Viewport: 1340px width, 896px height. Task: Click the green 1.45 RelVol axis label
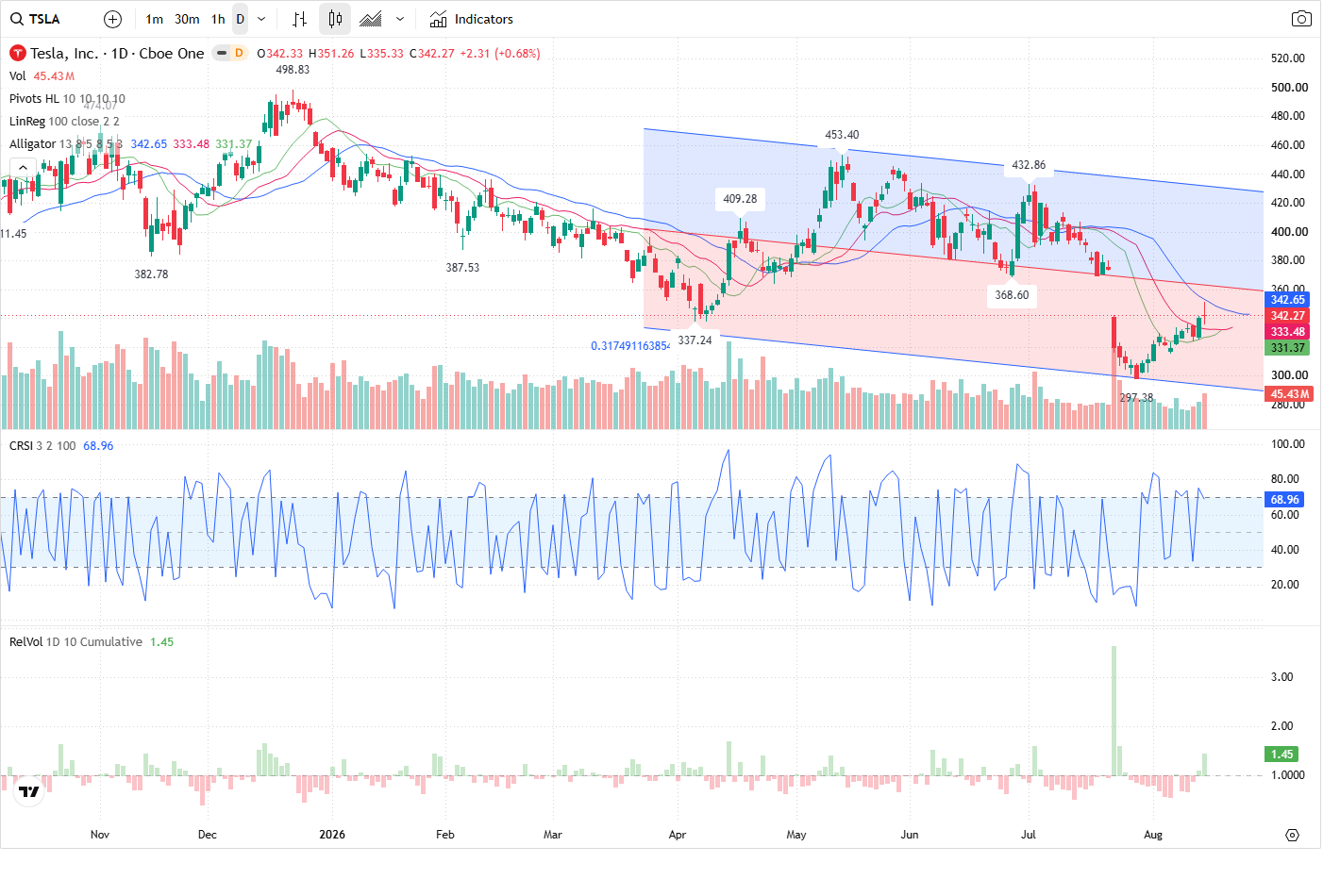click(x=1281, y=755)
